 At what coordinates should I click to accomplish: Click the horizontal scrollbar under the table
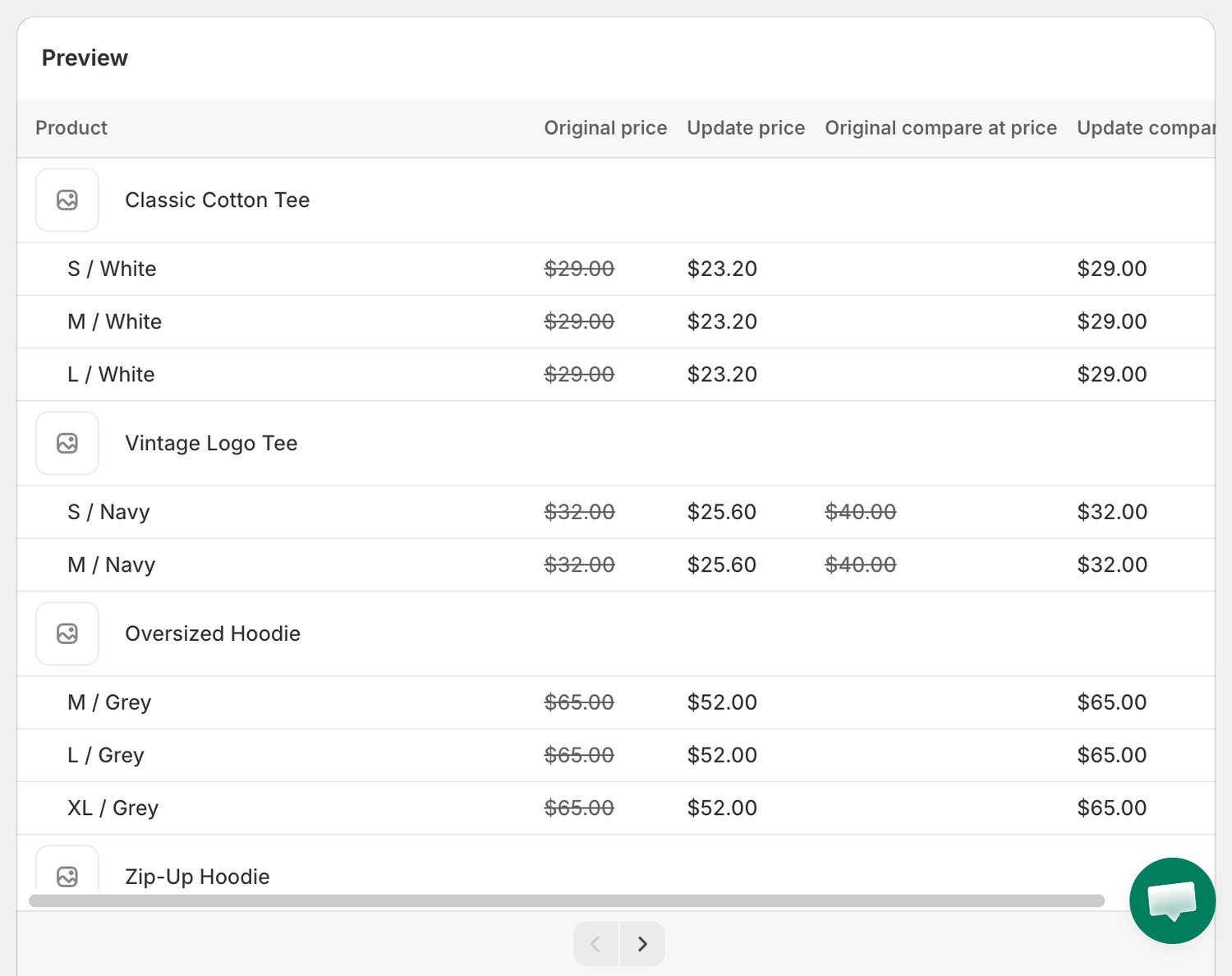click(567, 900)
